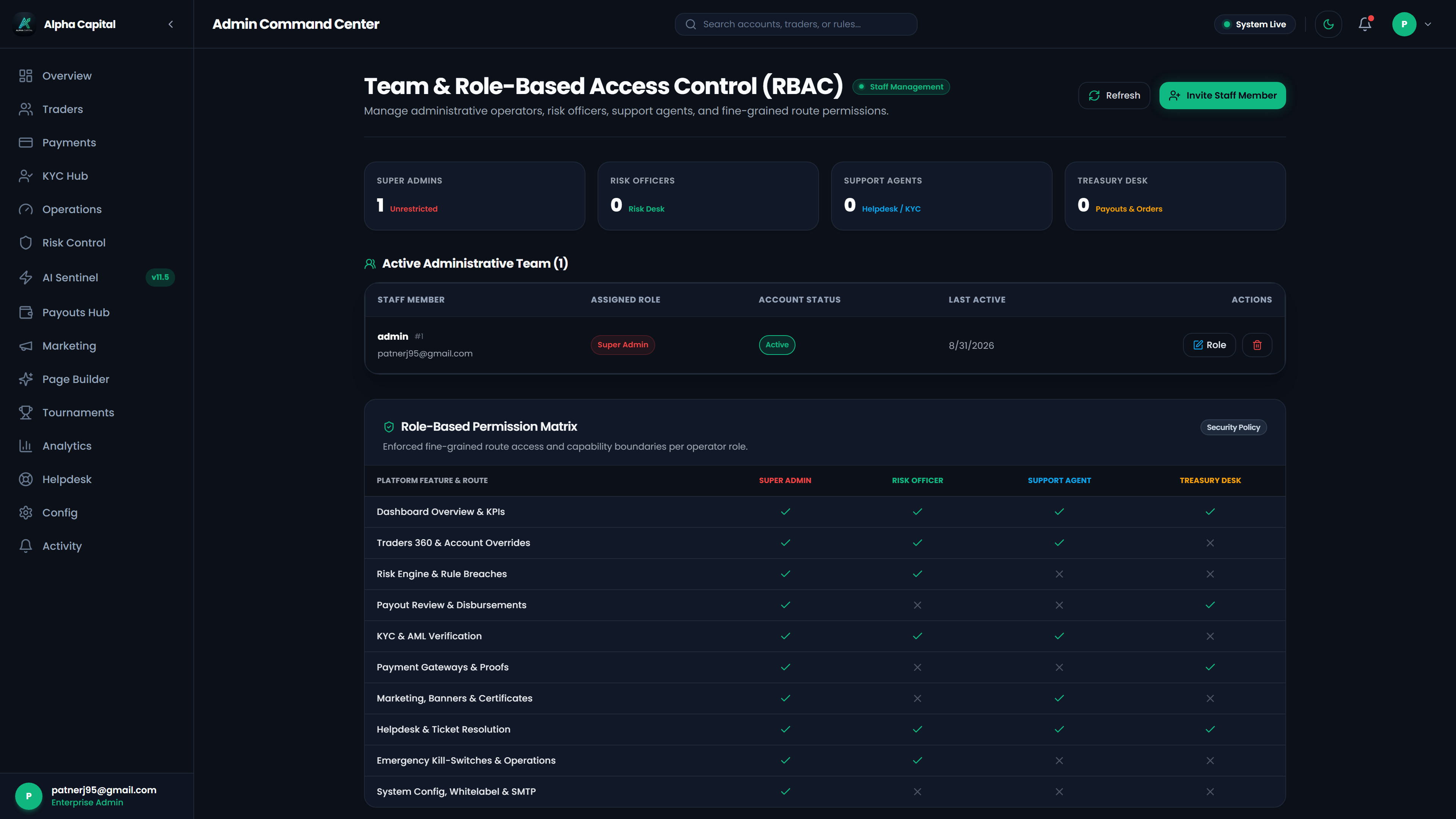
Task: Select the Support Agents stat card
Action: [x=941, y=196]
